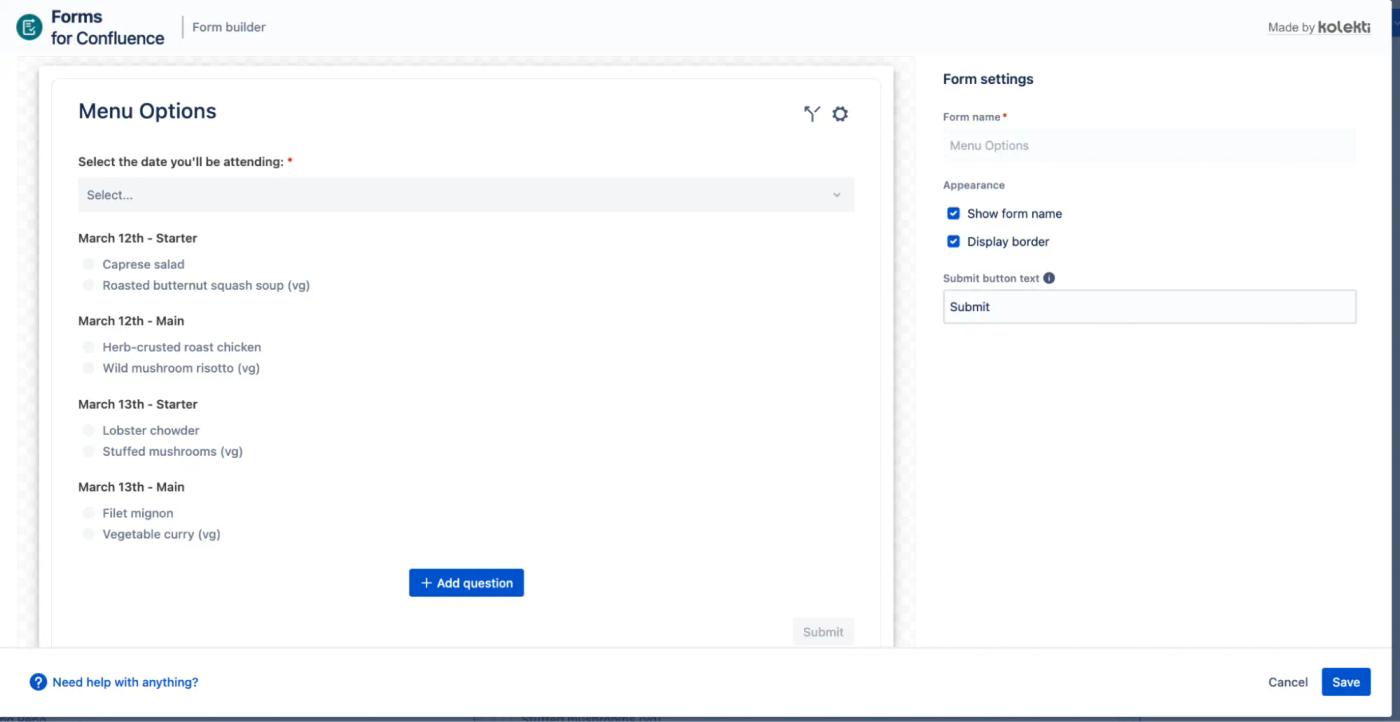Click the kolekti brand logo
This screenshot has width=1400, height=722.
[1344, 27]
